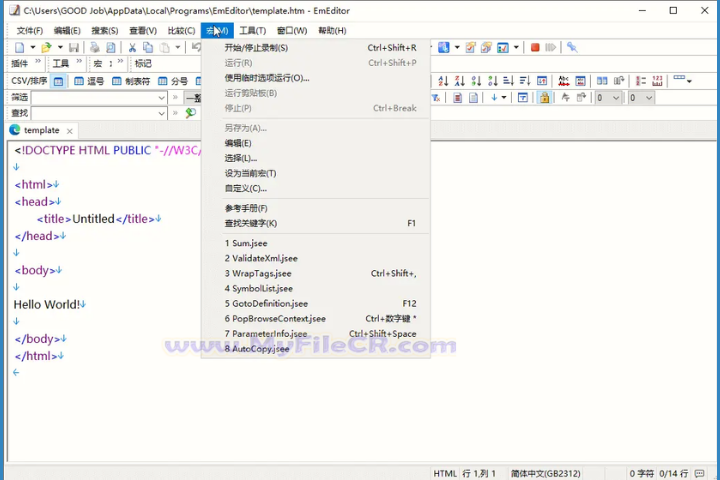Switch to comma-separated mode 逗号
Screen dimensions: 720x480
[x=89, y=82]
